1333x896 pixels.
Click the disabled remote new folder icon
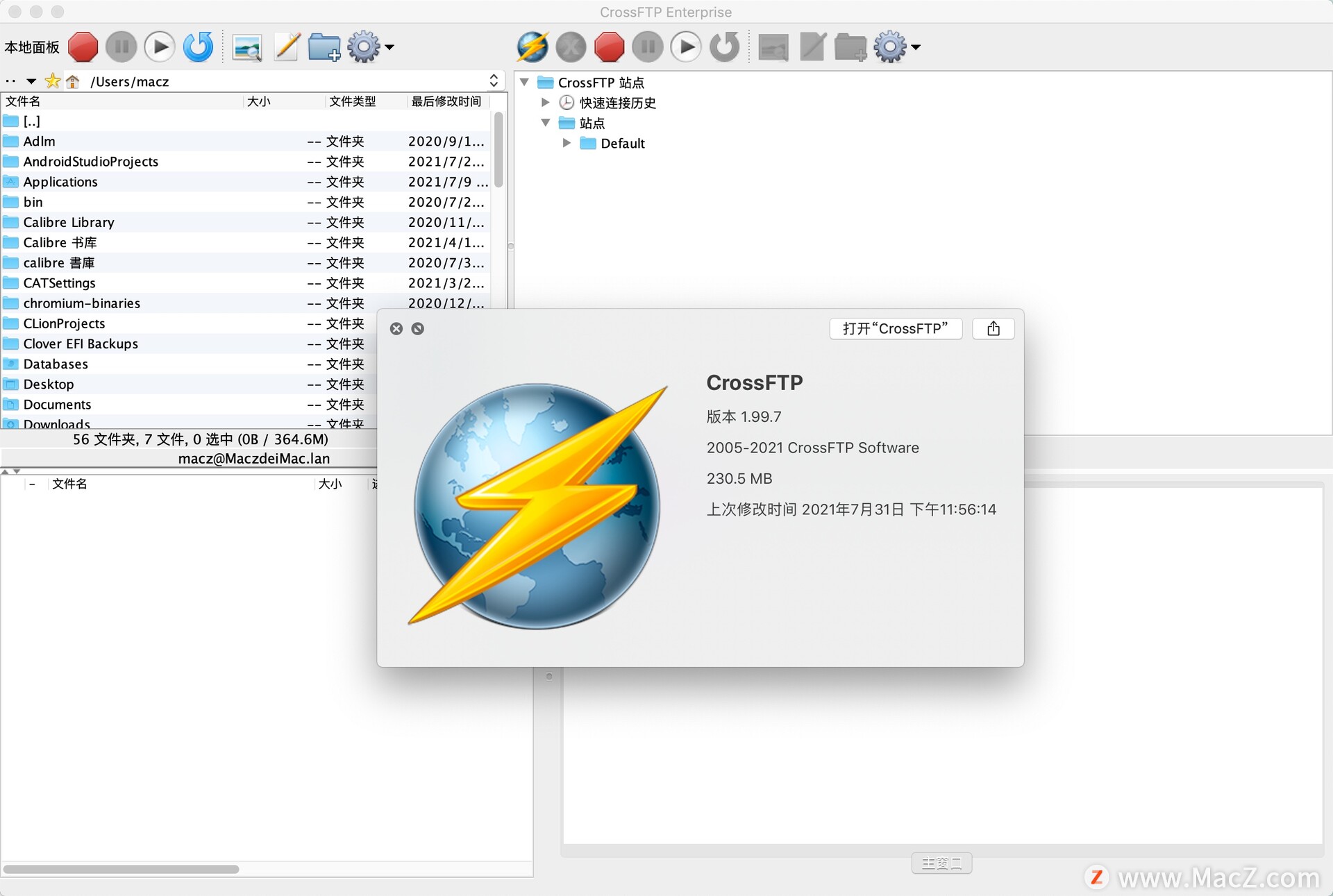pyautogui.click(x=850, y=47)
